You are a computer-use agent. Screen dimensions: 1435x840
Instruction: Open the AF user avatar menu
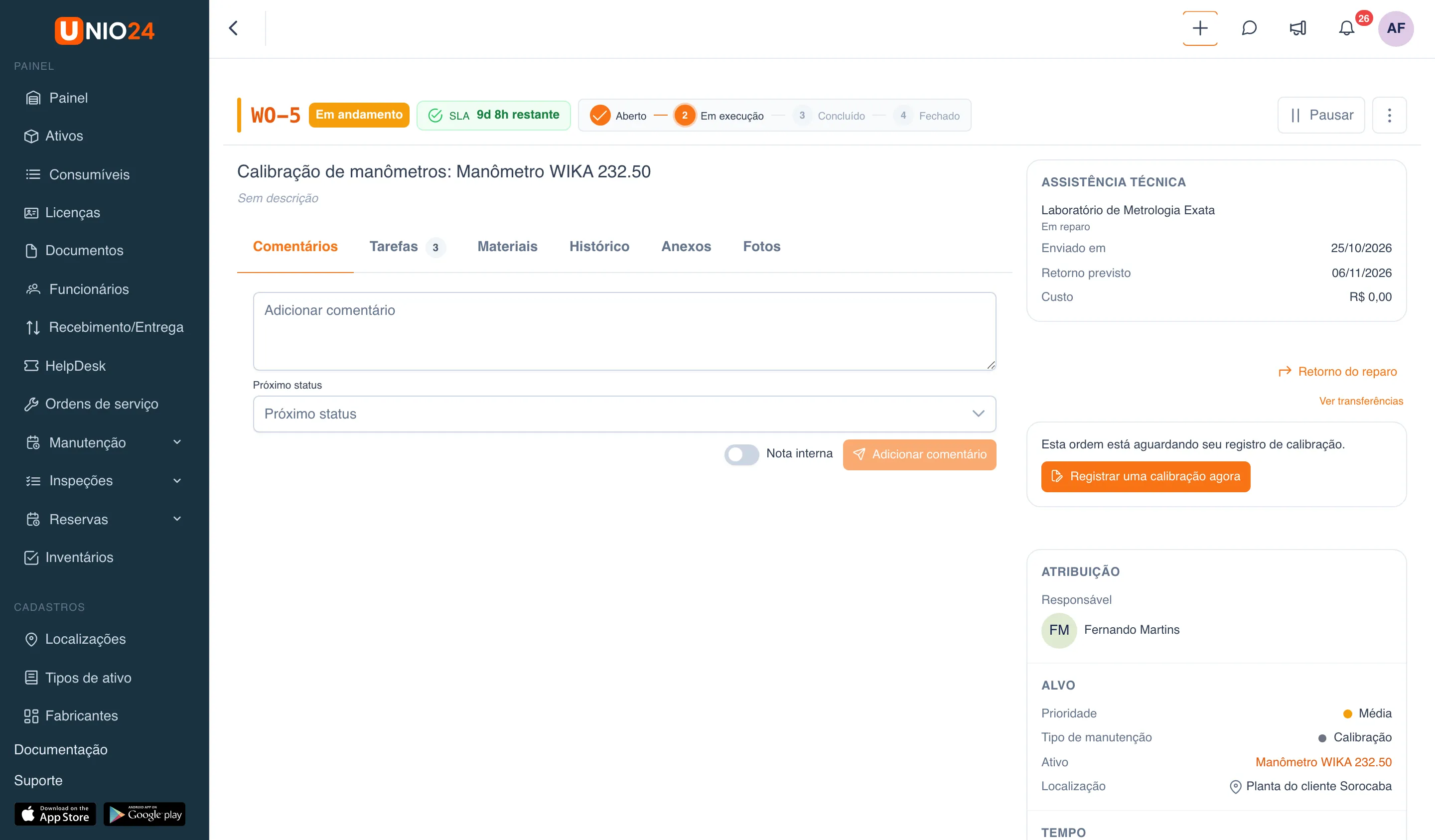pyautogui.click(x=1395, y=28)
